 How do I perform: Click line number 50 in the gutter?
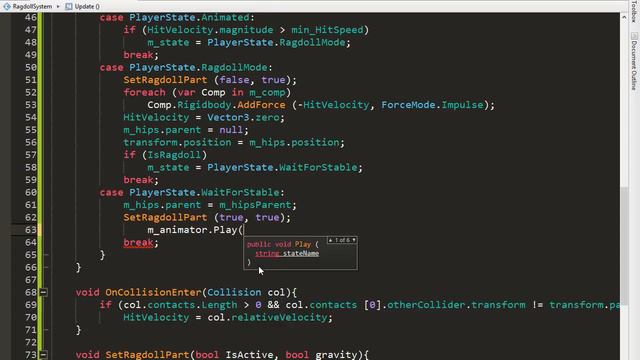pos(31,67)
